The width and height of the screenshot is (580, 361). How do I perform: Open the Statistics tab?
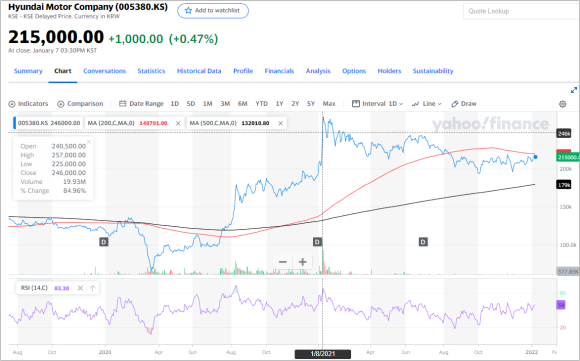coord(151,71)
